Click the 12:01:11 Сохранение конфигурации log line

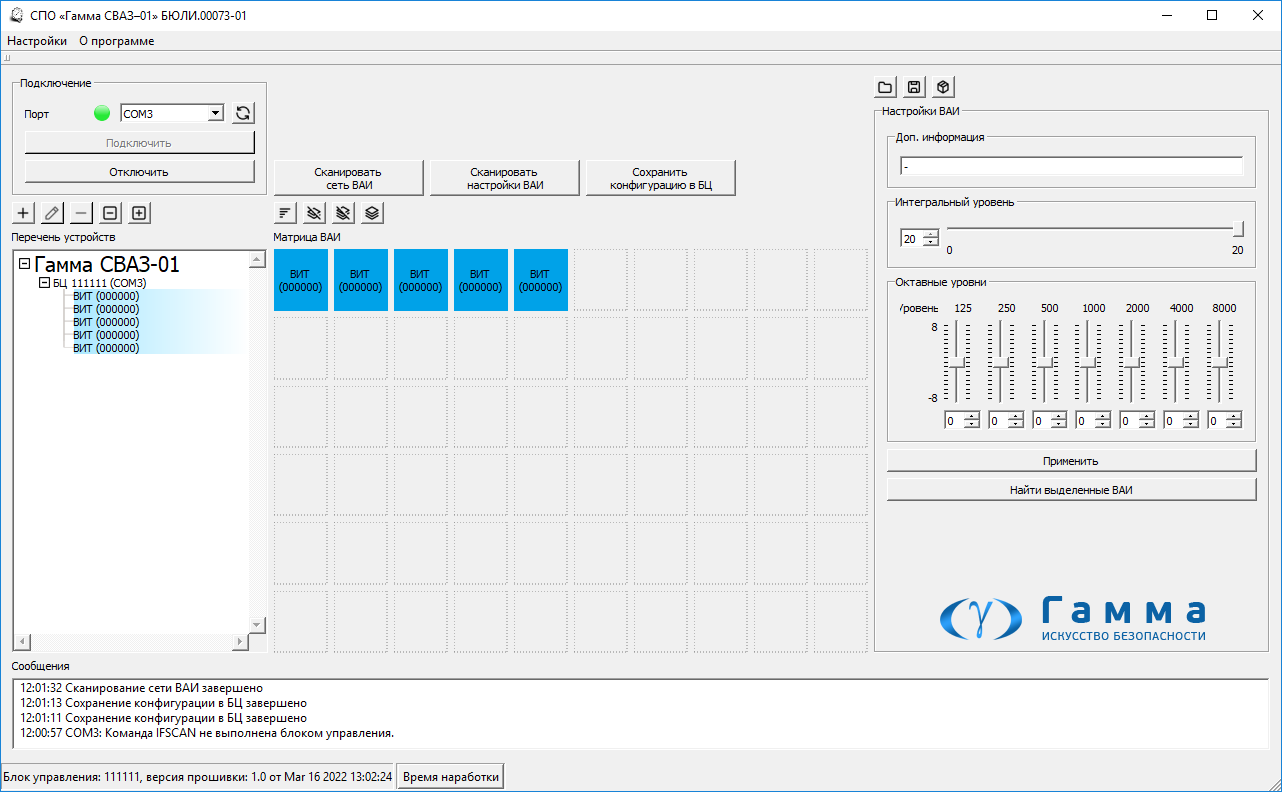coord(163,718)
